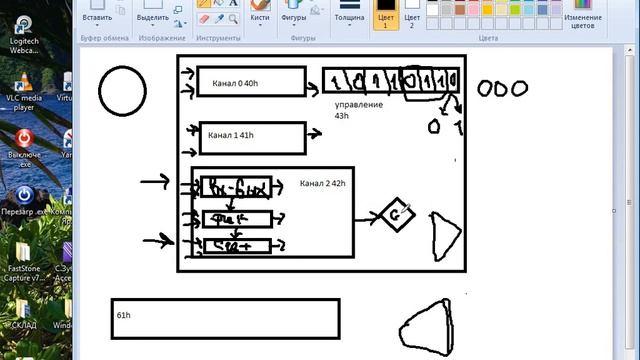This screenshot has width=640, height=360.
Task: Click the 'Канал 2 42h' text on canvas
Action: pyautogui.click(x=322, y=183)
